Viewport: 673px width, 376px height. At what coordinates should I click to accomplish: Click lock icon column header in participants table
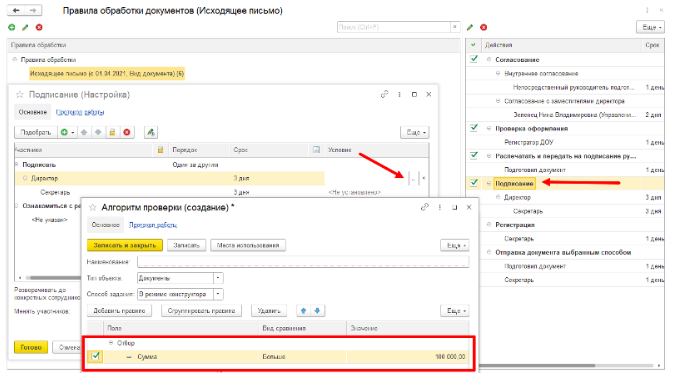click(161, 150)
